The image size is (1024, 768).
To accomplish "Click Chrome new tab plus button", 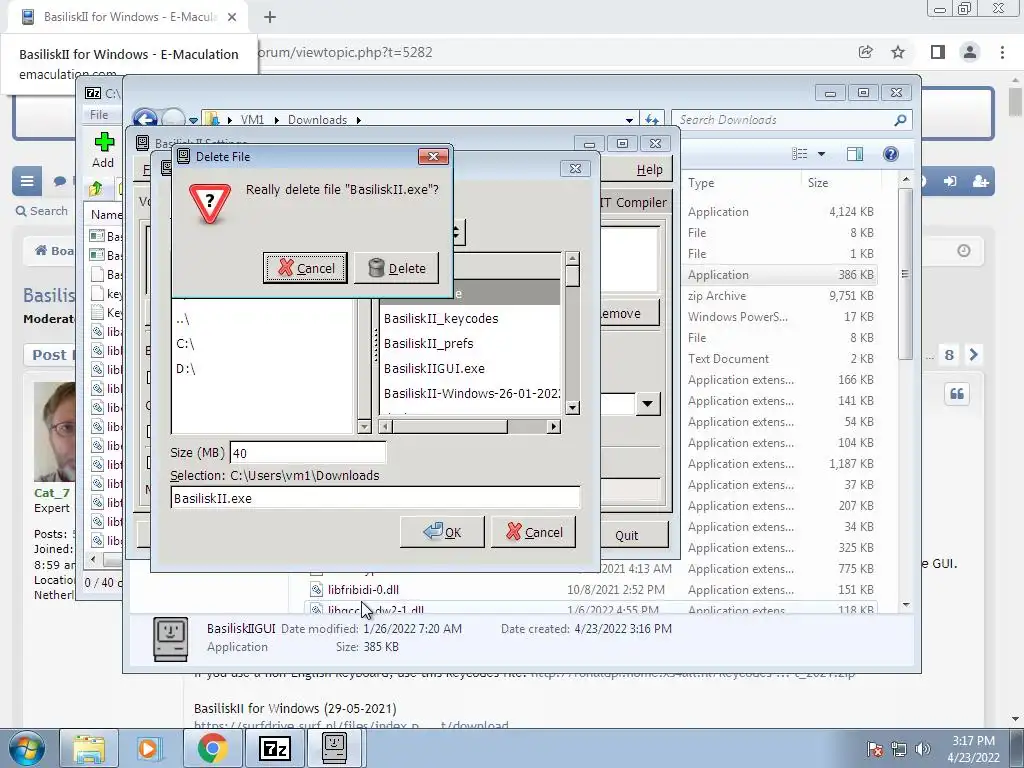I will pyautogui.click(x=270, y=17).
